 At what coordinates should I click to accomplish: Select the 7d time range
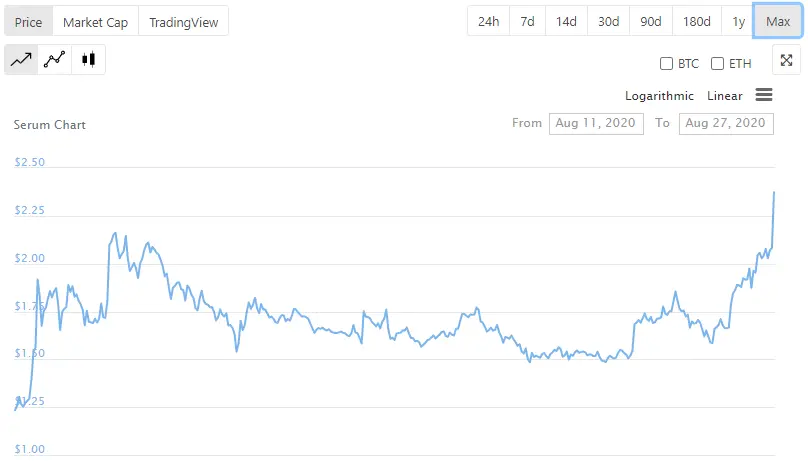[x=527, y=21]
